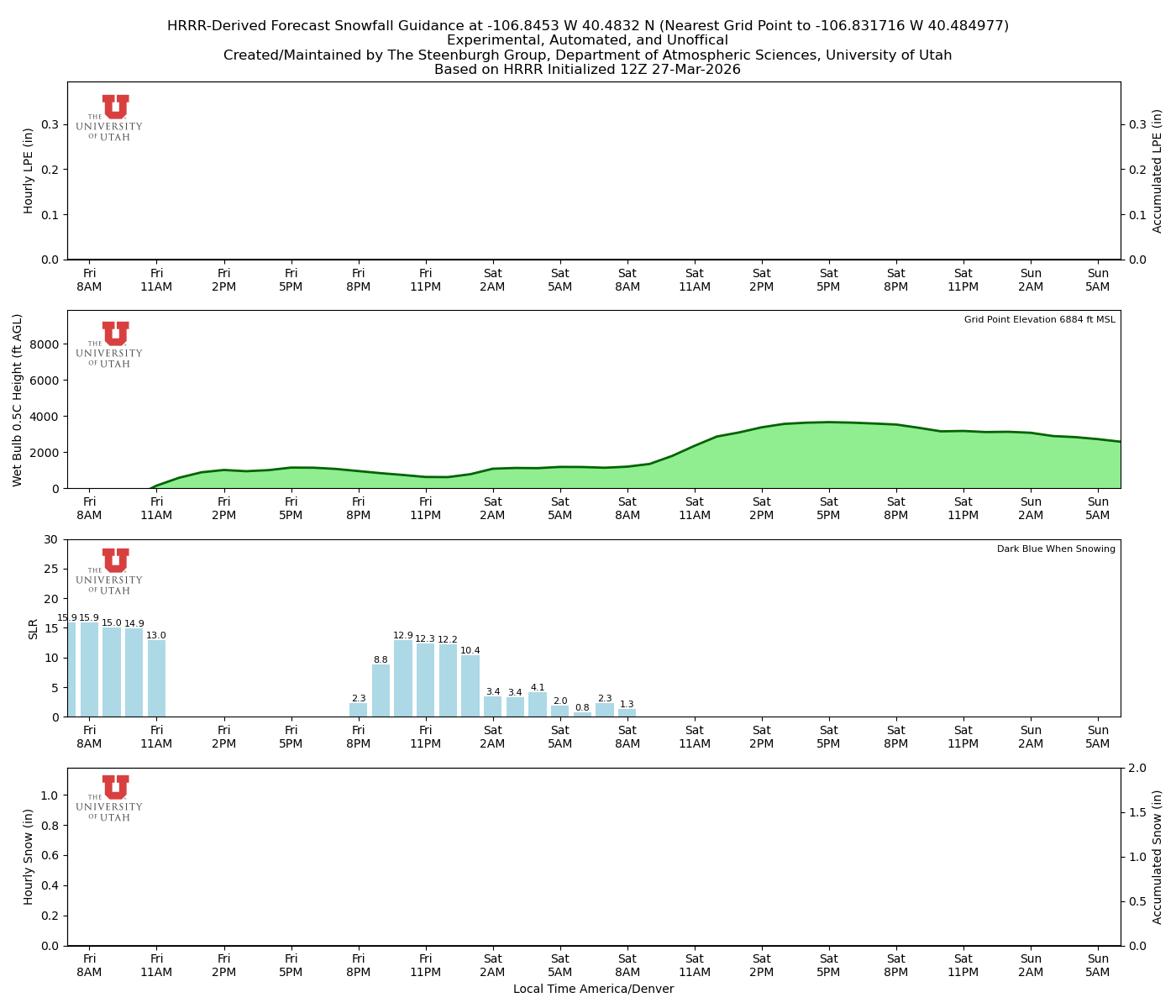Viewport: 1176px width, 1008px height.
Task: Click the University of Utah logo in the Hourly LPE panel
Action: [x=110, y=118]
